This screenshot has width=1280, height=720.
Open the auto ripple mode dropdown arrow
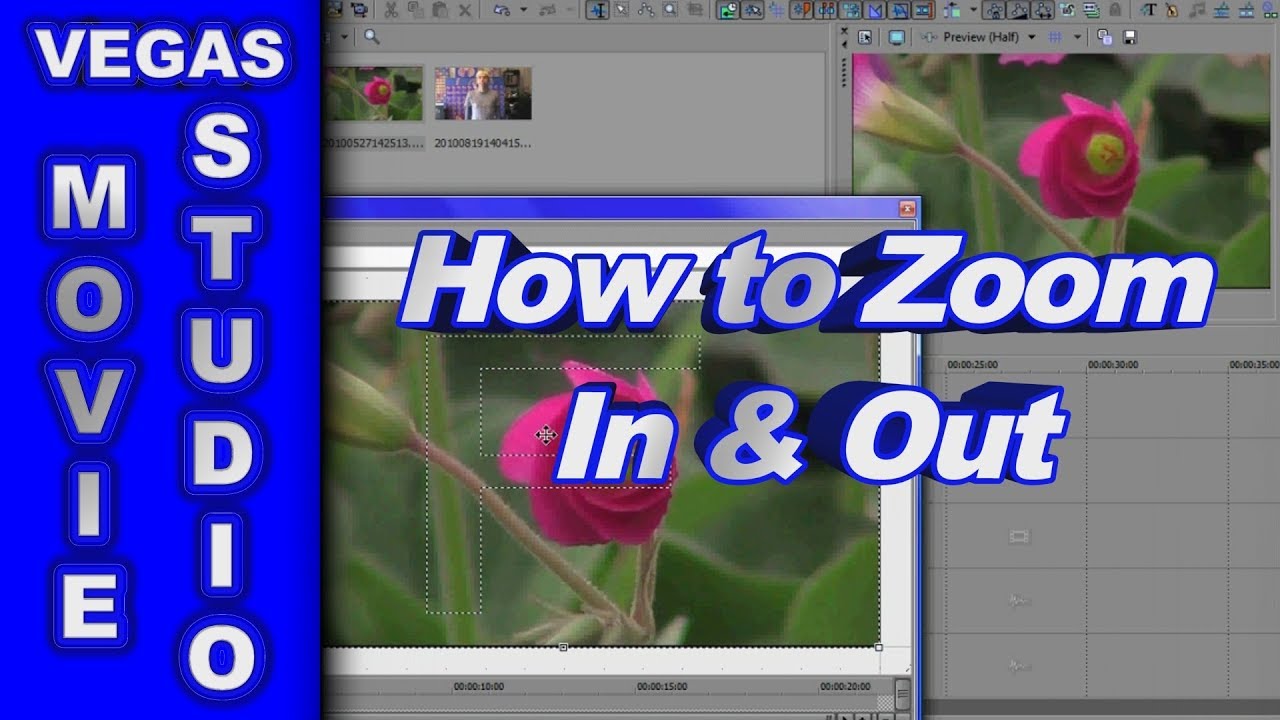973,10
